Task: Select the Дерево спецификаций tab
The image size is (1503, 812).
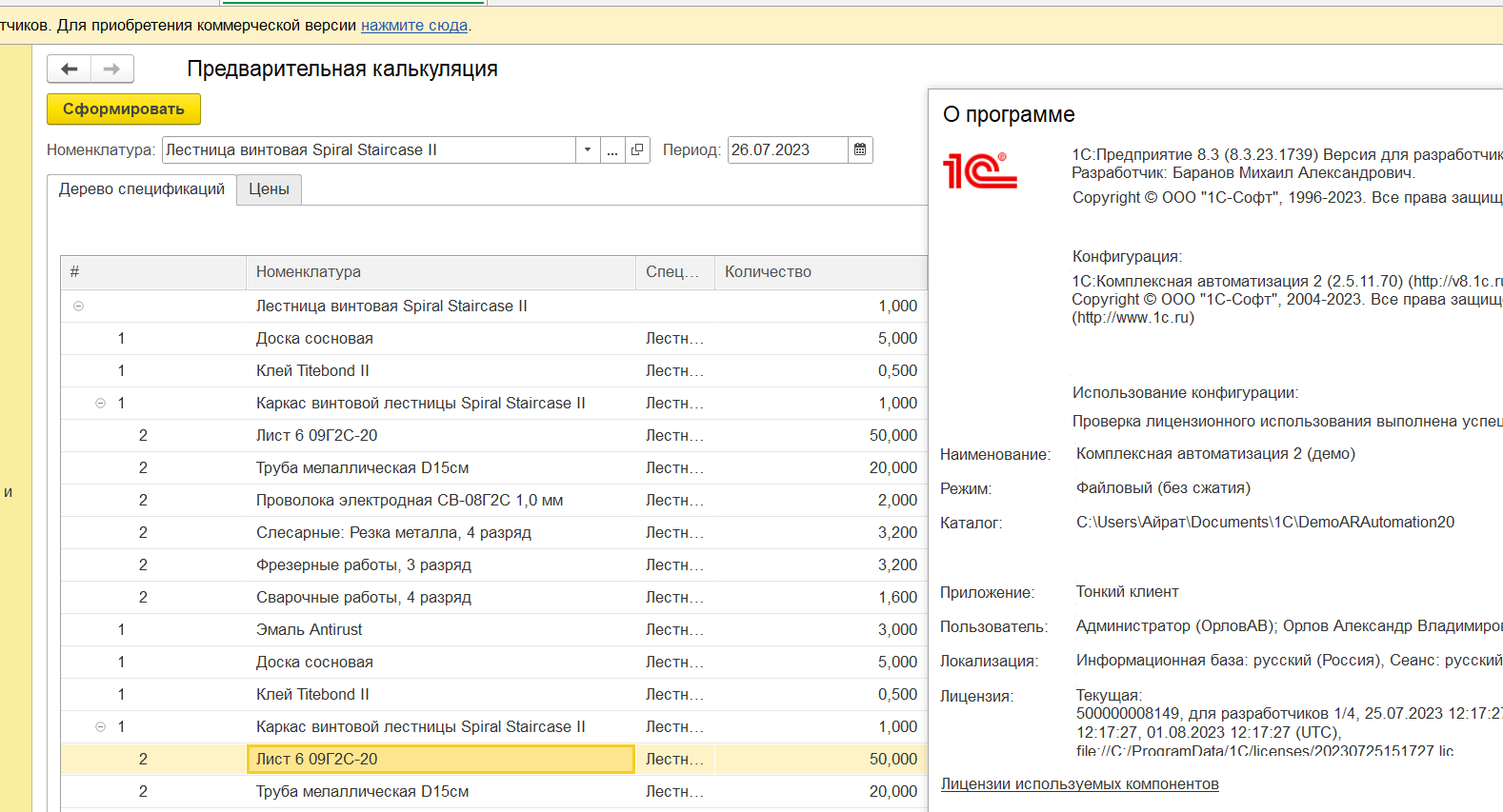Action: point(142,189)
